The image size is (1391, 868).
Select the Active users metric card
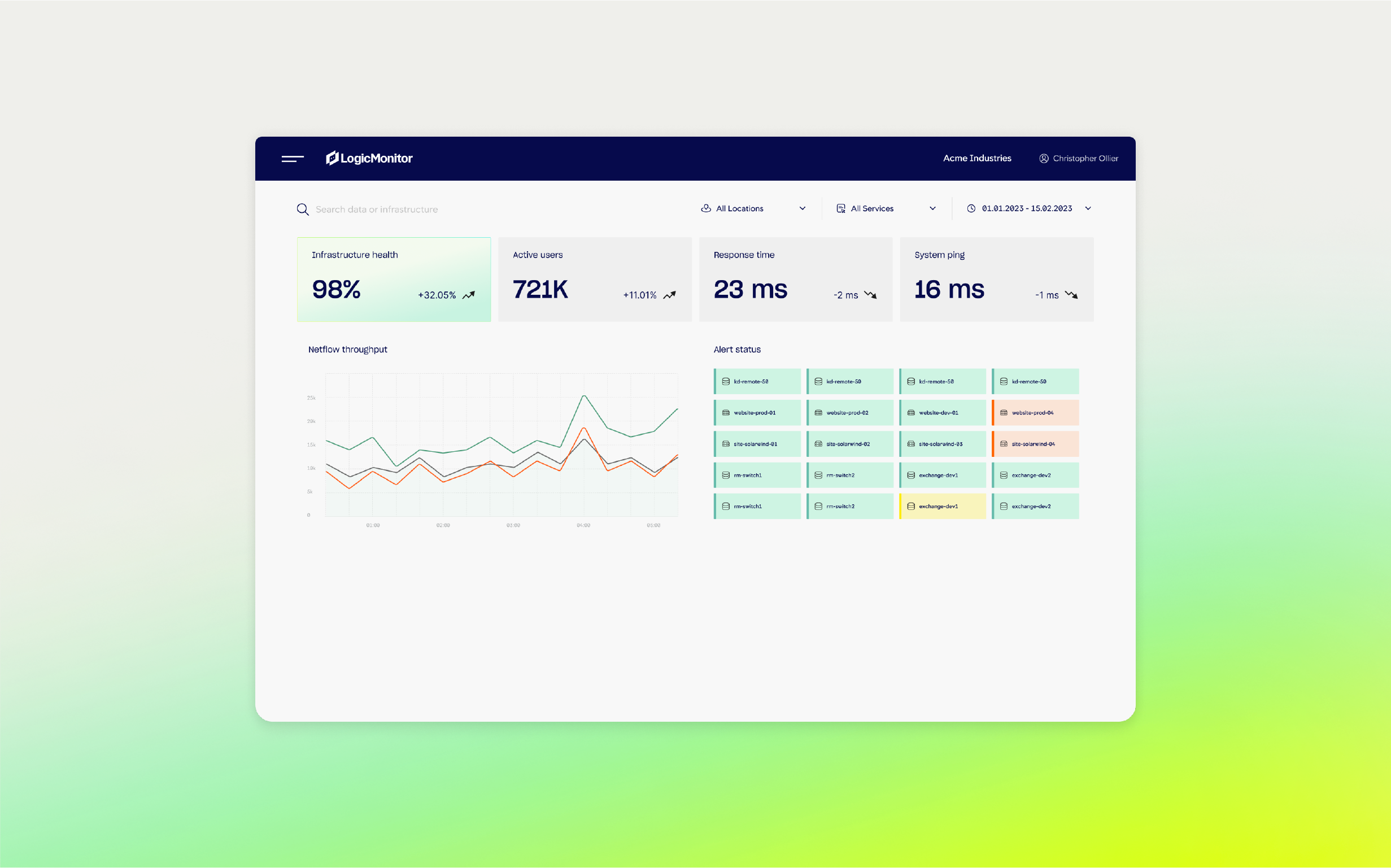pos(594,280)
